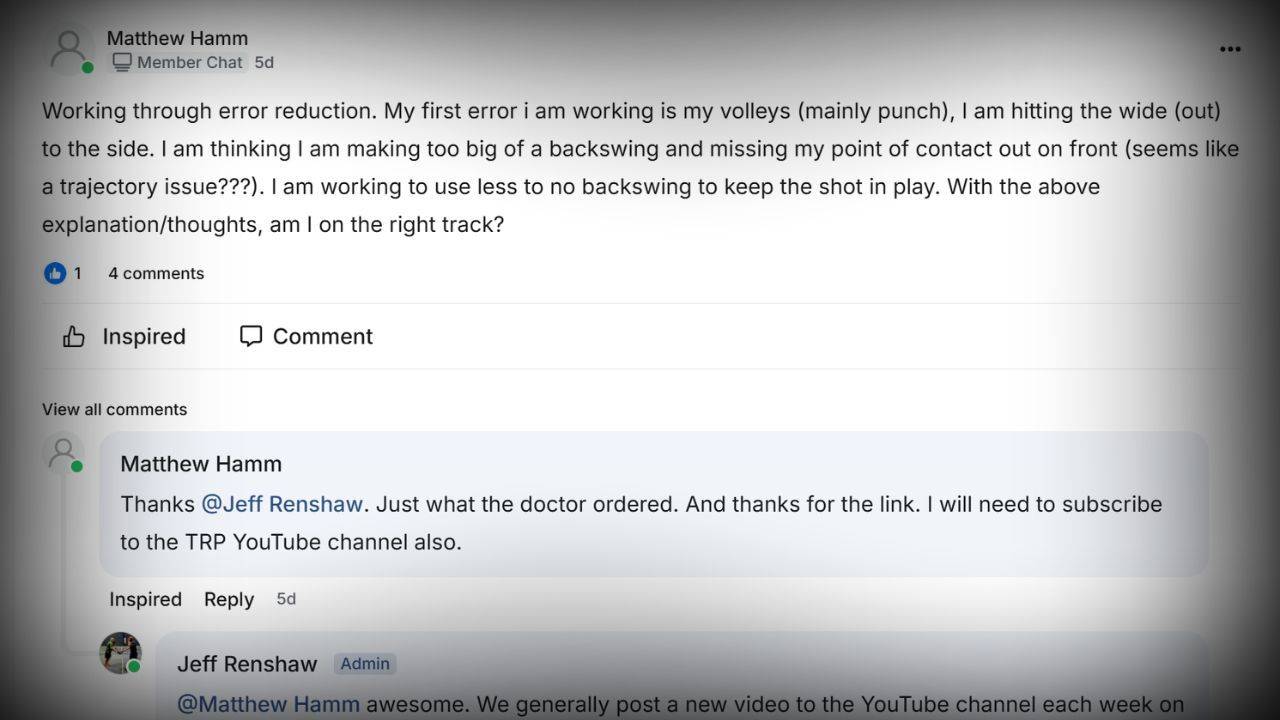Viewport: 1280px width, 720px height.
Task: Toggle Inspired on Matthew Hamm's comment
Action: click(145, 599)
